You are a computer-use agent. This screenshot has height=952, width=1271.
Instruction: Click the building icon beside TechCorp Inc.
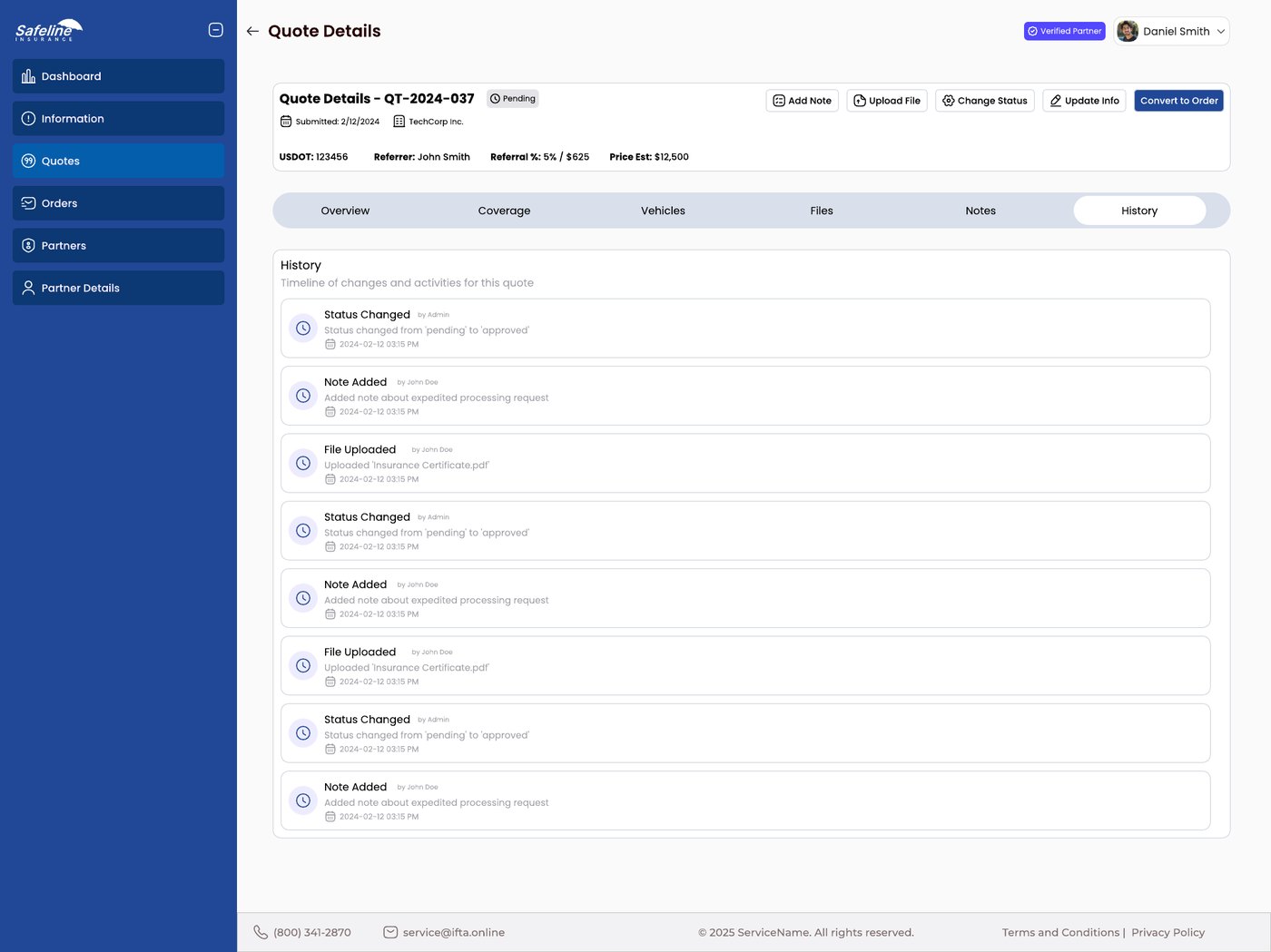pyautogui.click(x=399, y=122)
